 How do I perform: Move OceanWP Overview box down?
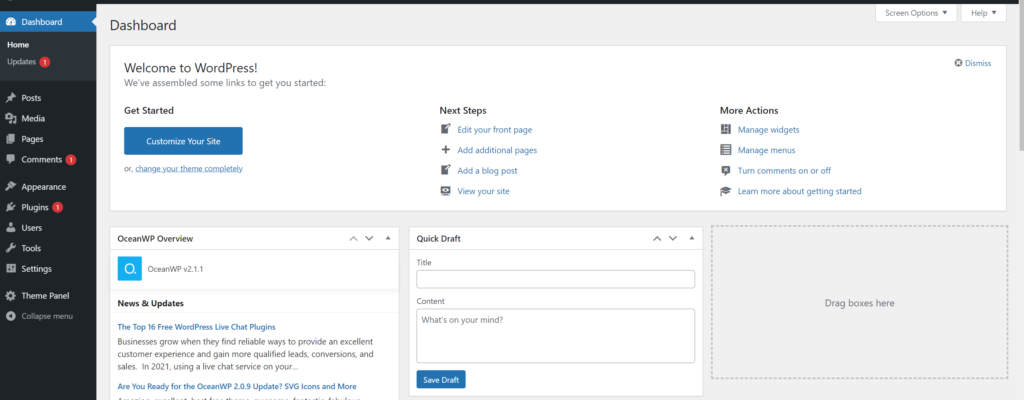(369, 239)
